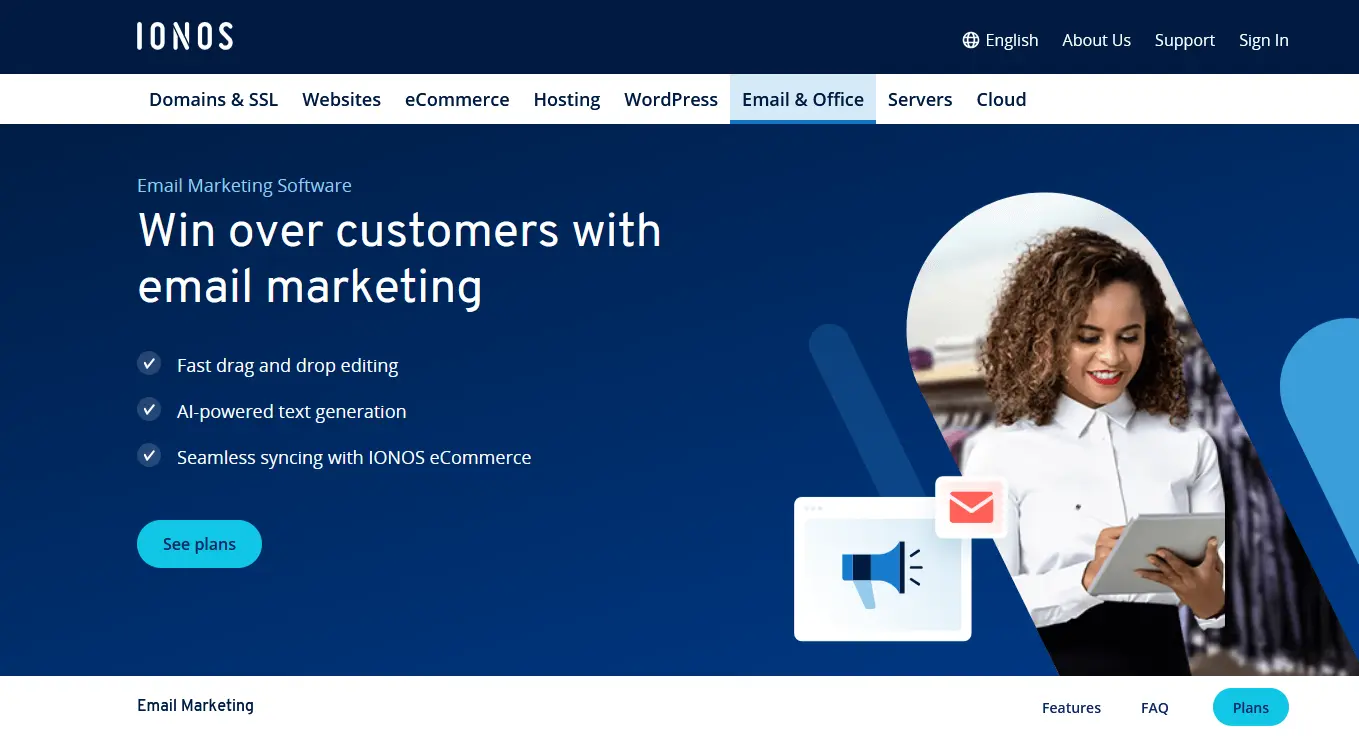Click the checkmark beside IONOS eCommerce syncing
This screenshot has height=738, width=1359.
tap(149, 455)
